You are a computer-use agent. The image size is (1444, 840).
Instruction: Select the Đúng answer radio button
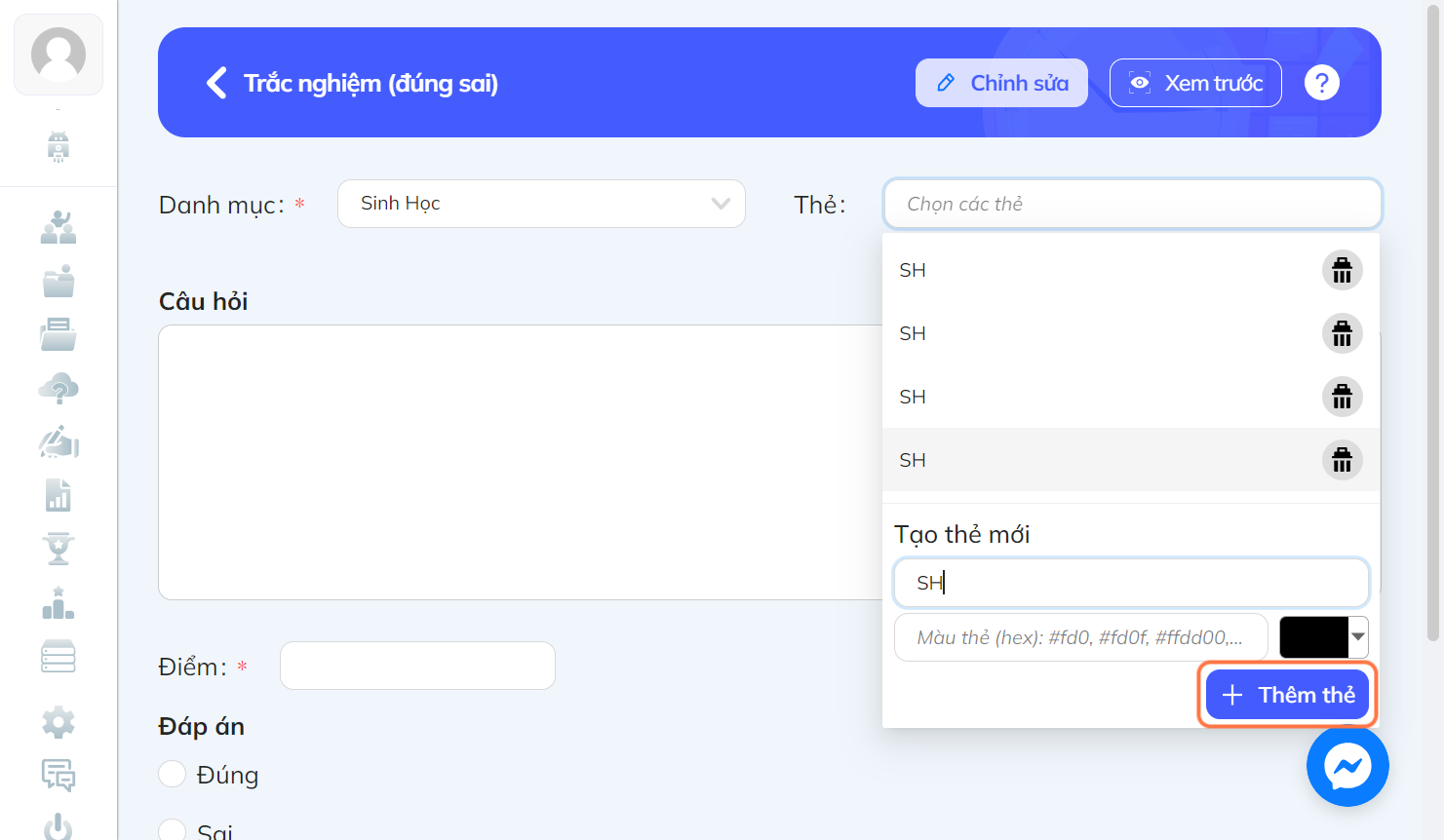tap(172, 774)
